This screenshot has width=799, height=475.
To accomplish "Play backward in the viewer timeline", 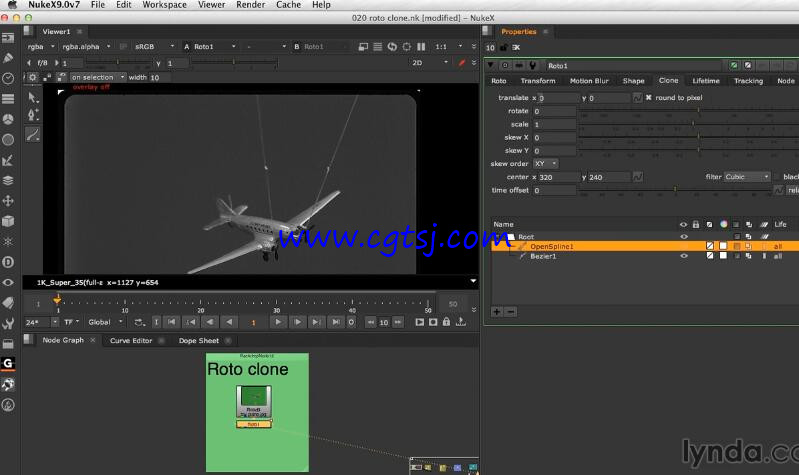I will (x=229, y=322).
